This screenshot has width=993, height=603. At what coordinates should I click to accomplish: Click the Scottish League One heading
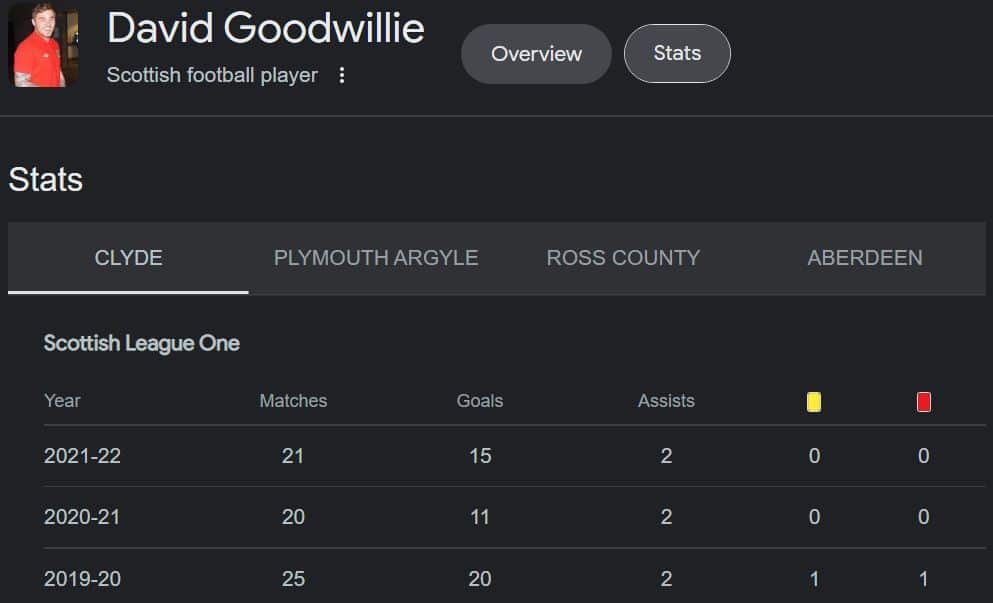point(142,343)
